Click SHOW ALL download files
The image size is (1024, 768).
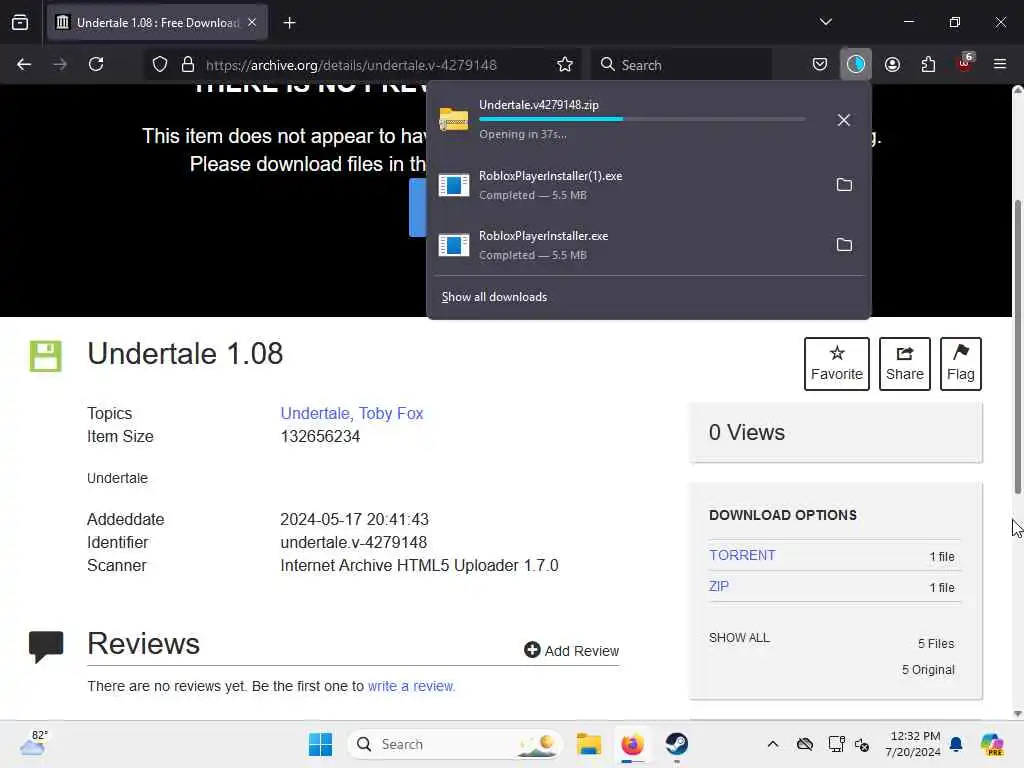(739, 637)
